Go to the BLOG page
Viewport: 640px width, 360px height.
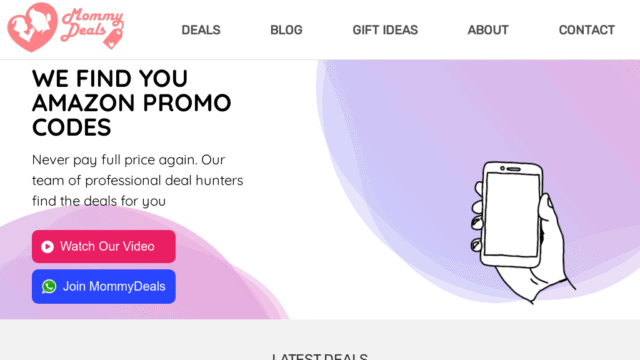click(286, 30)
